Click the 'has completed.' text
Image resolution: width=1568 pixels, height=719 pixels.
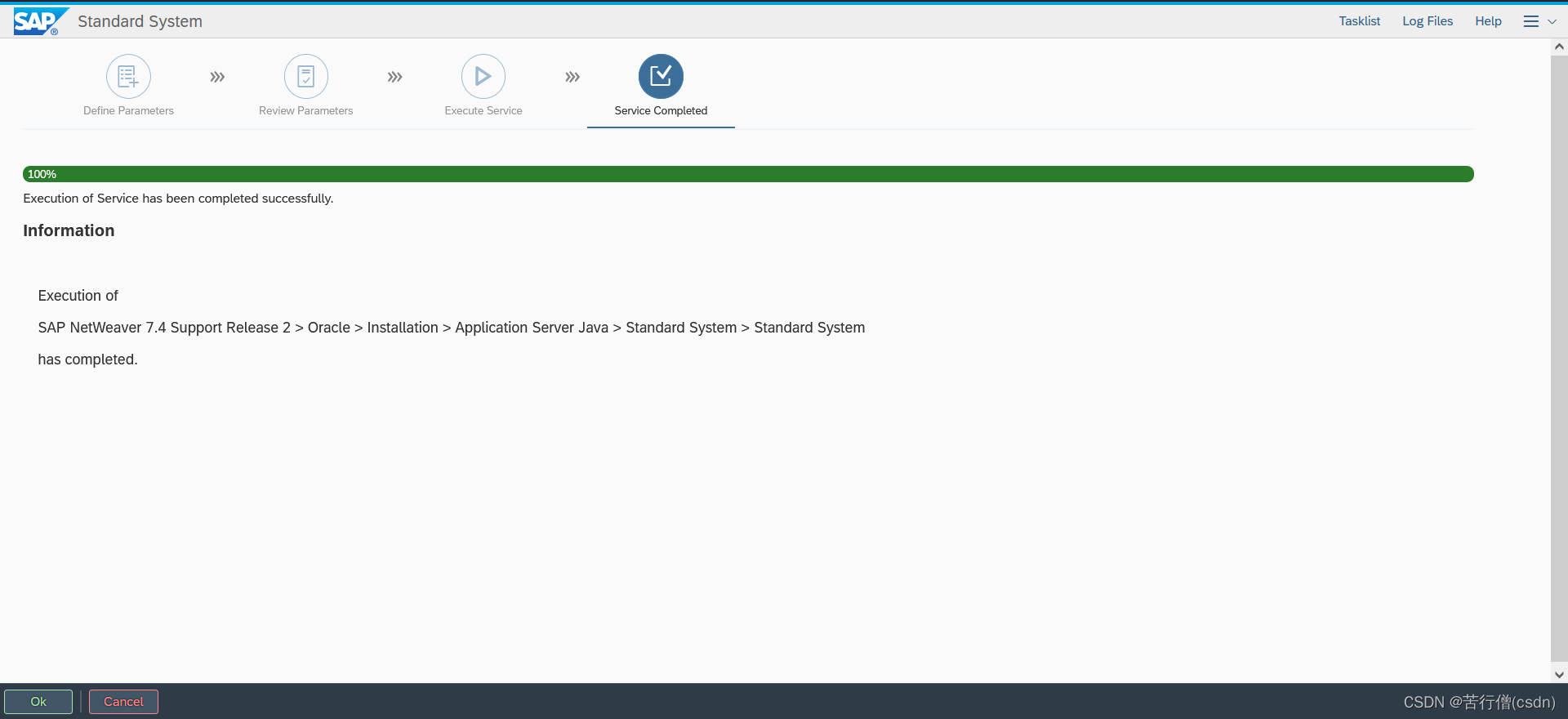[x=87, y=359]
